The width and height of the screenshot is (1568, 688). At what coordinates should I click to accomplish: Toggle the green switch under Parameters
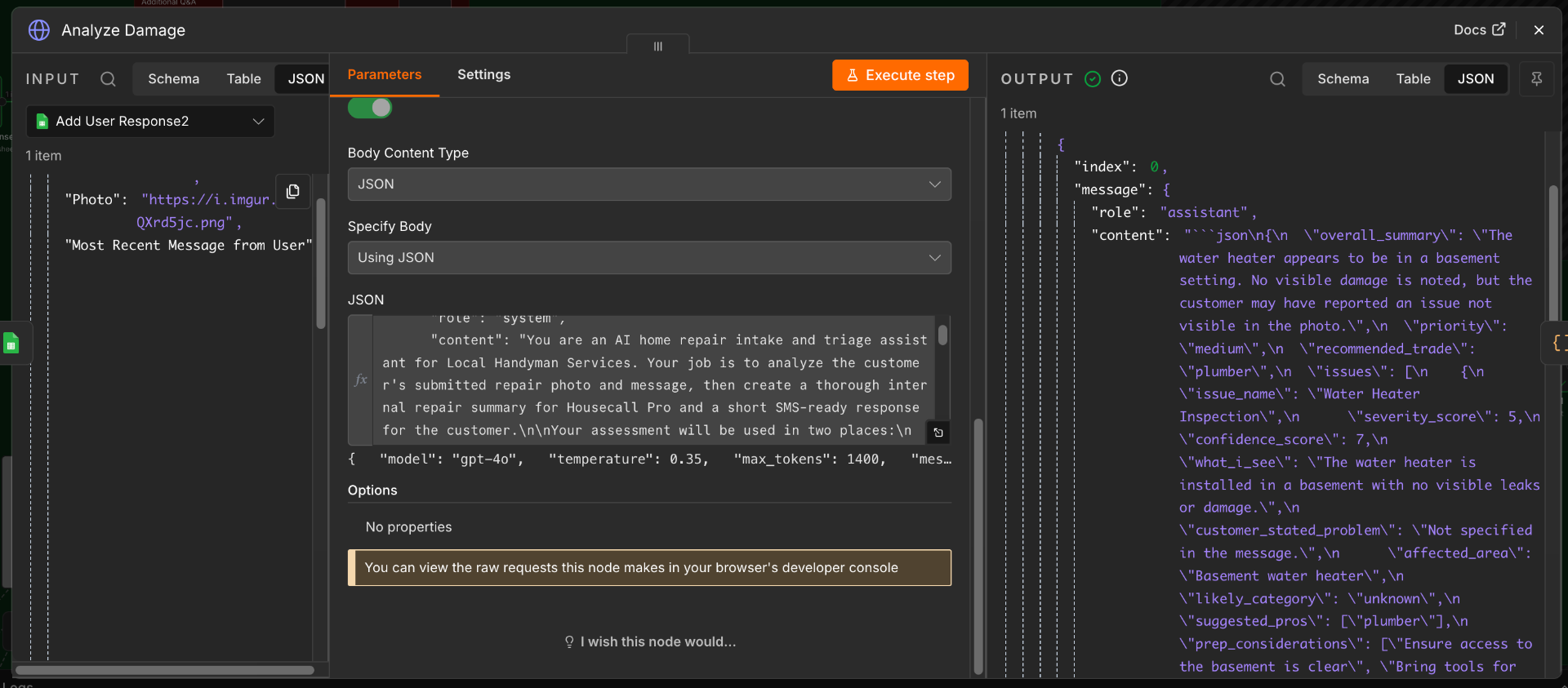coord(370,108)
